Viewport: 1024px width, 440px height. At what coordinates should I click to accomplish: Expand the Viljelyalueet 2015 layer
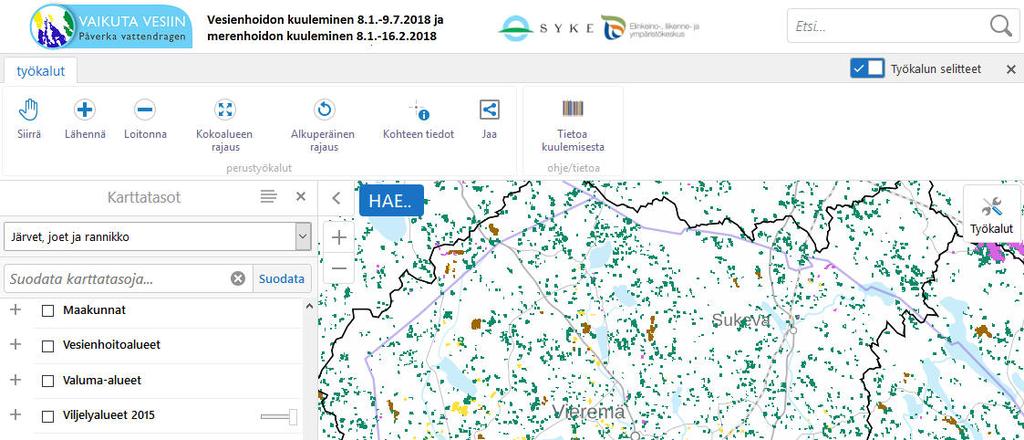[x=16, y=415]
